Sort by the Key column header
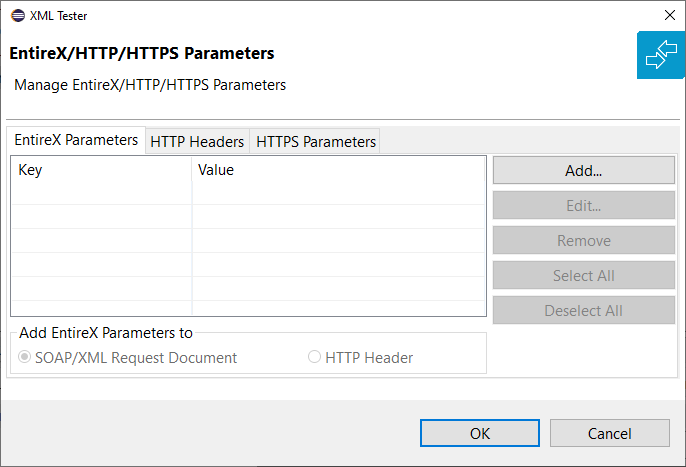The image size is (686, 467). click(x=102, y=170)
